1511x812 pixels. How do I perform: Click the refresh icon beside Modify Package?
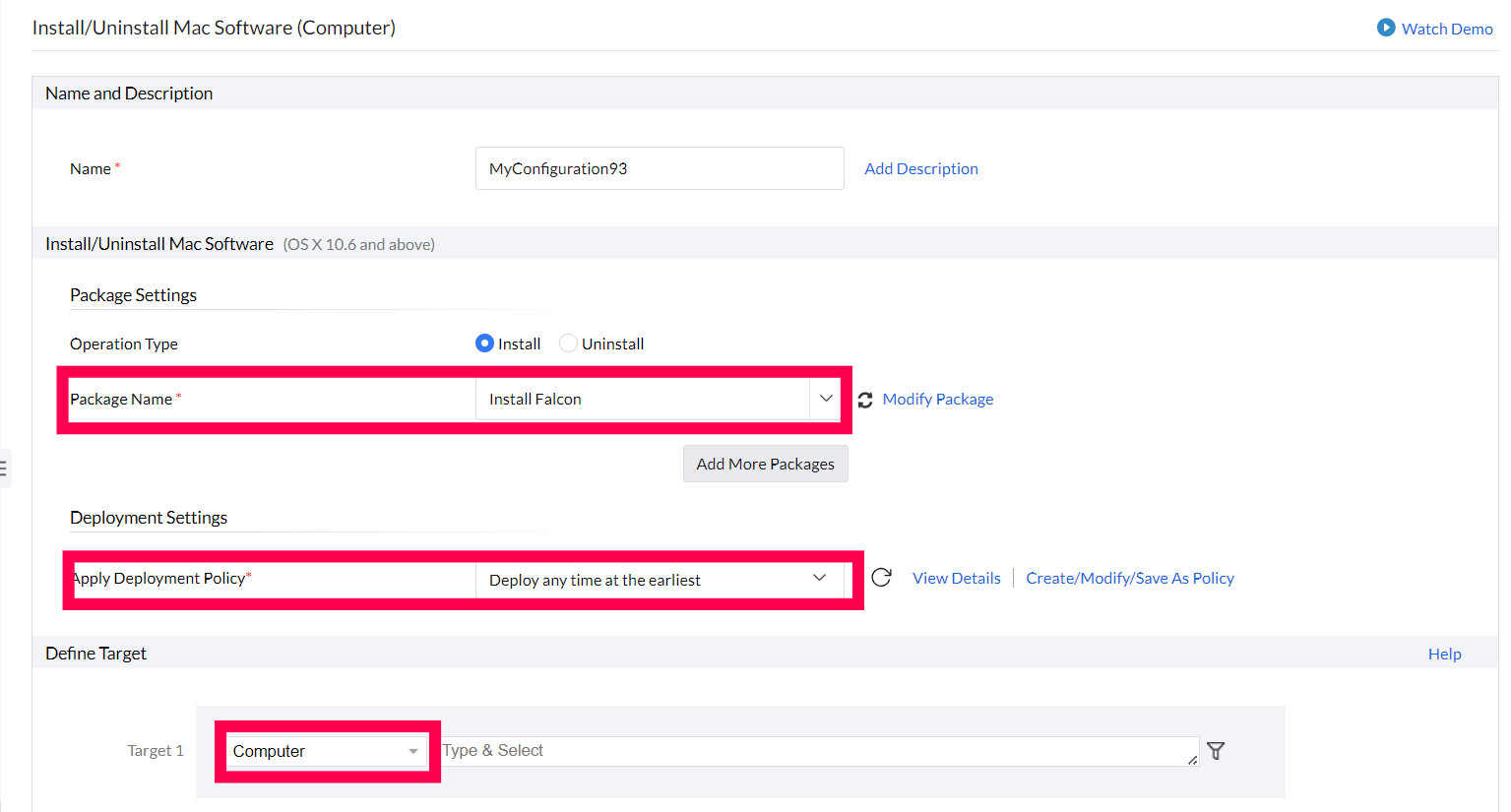click(865, 400)
